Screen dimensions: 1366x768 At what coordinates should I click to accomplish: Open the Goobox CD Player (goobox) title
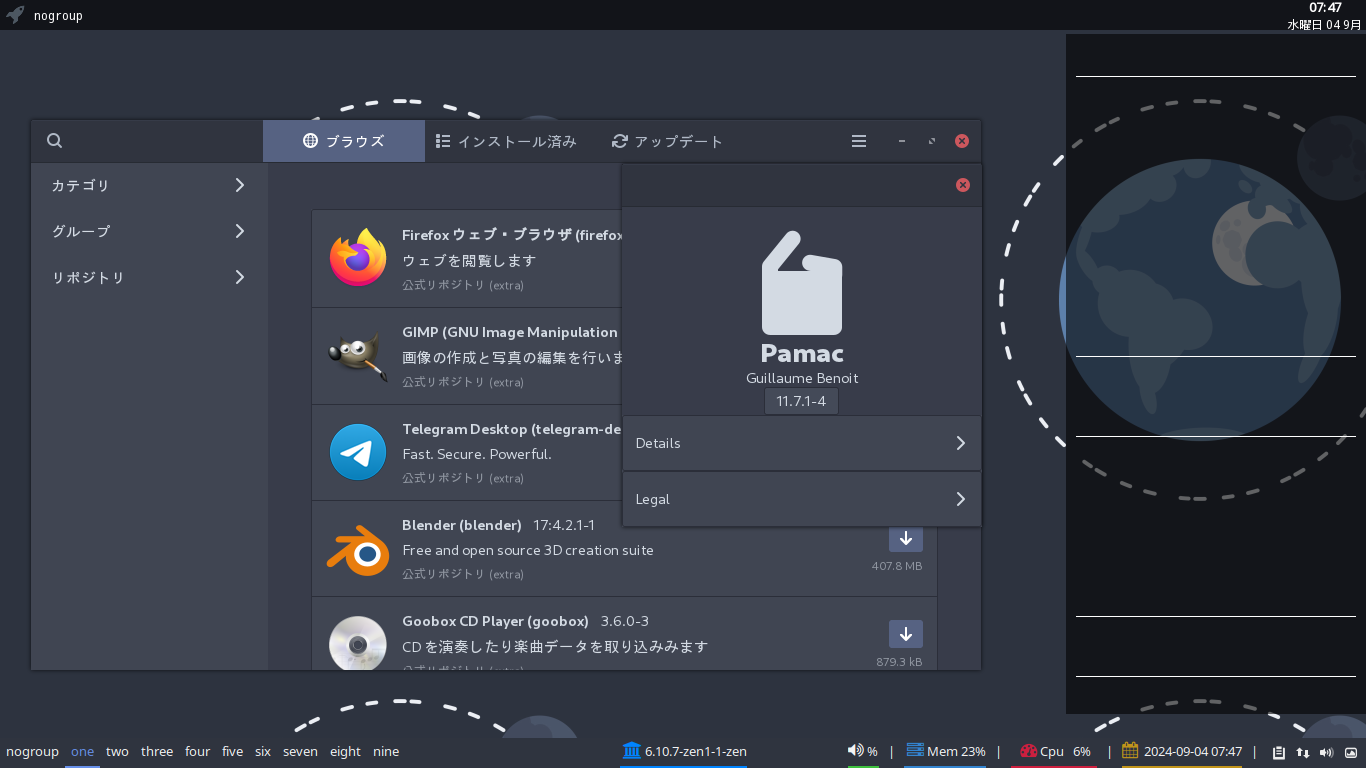[496, 621]
